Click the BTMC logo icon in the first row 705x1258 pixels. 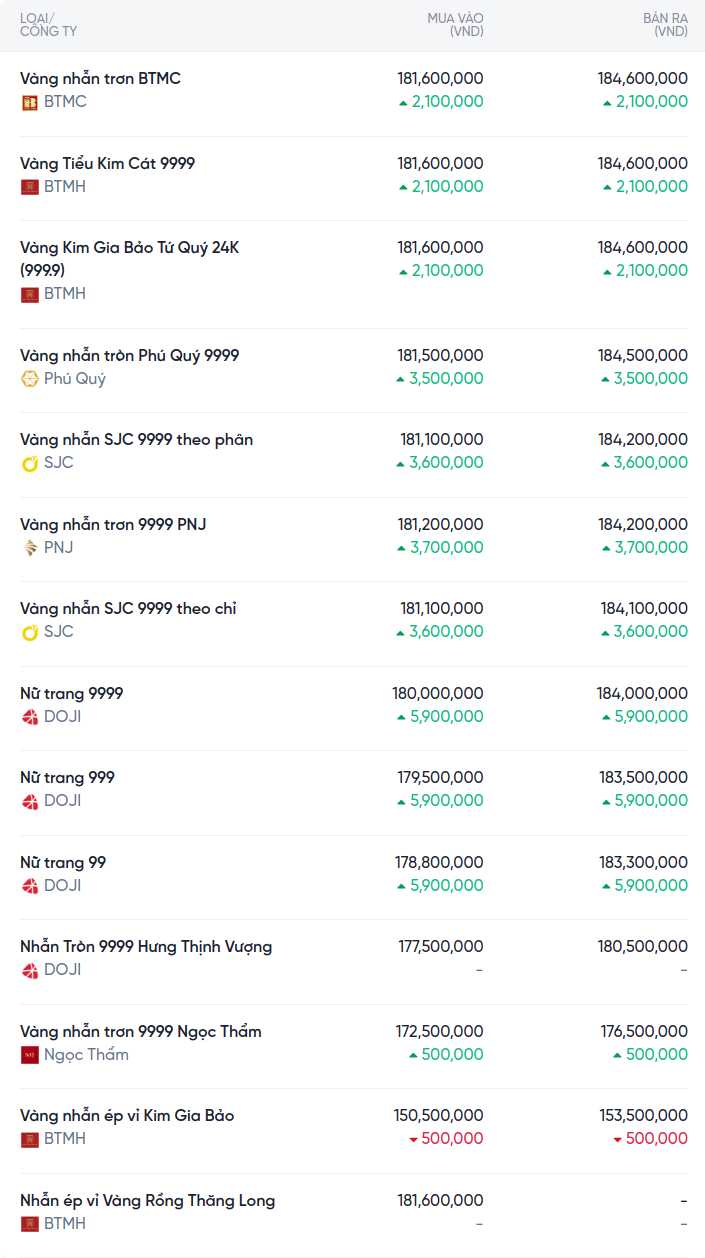pyautogui.click(x=30, y=102)
